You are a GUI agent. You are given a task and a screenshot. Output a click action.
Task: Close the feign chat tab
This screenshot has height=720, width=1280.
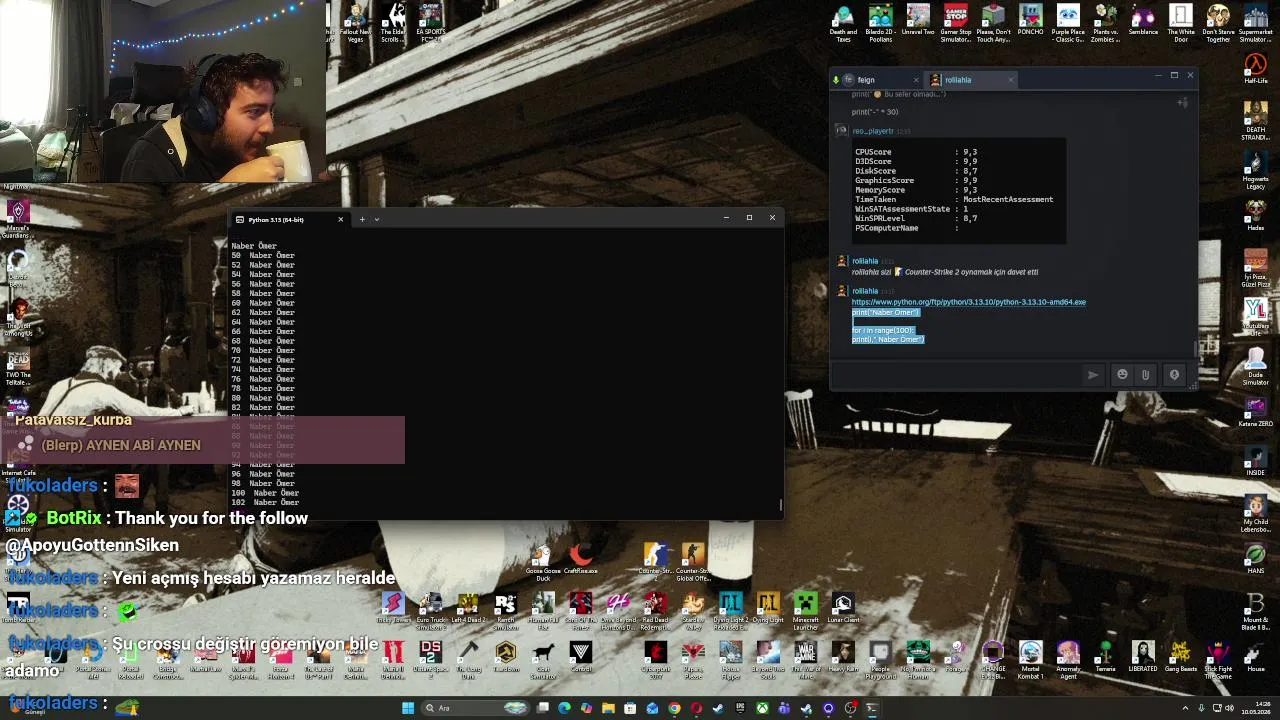(x=916, y=80)
